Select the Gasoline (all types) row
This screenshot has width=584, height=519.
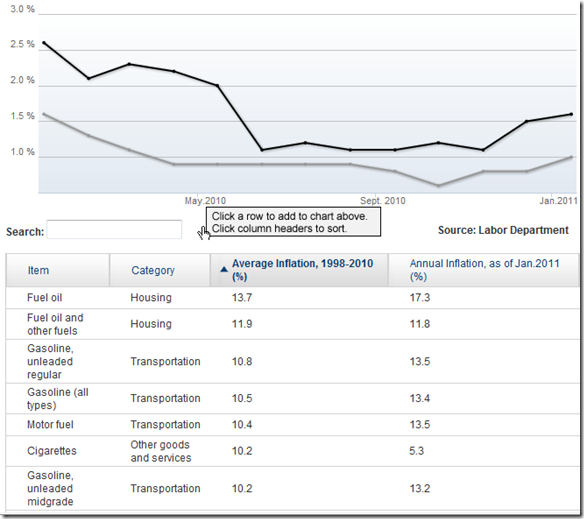click(292, 399)
